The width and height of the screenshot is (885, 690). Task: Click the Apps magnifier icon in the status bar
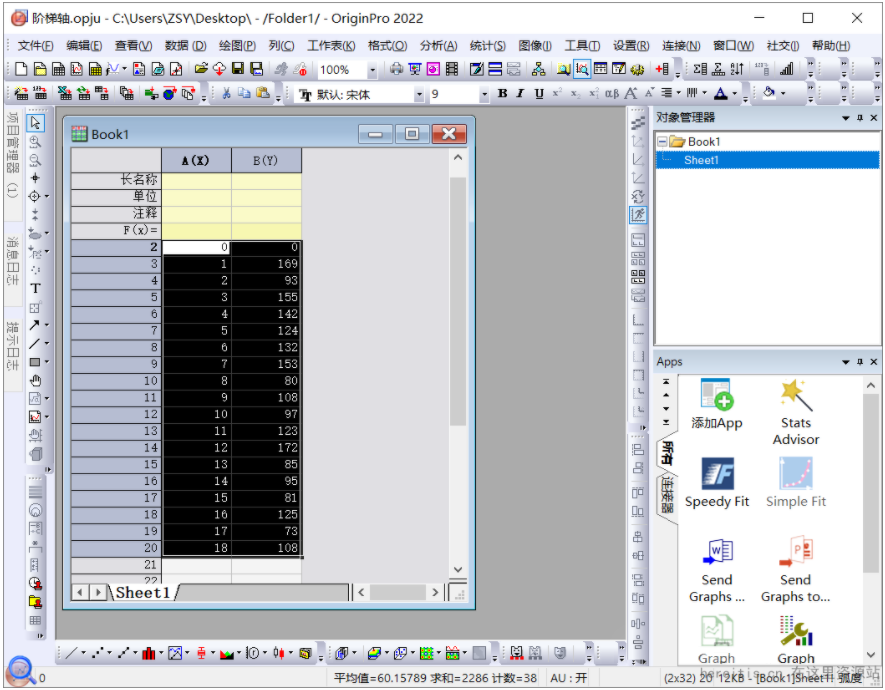(x=21, y=670)
